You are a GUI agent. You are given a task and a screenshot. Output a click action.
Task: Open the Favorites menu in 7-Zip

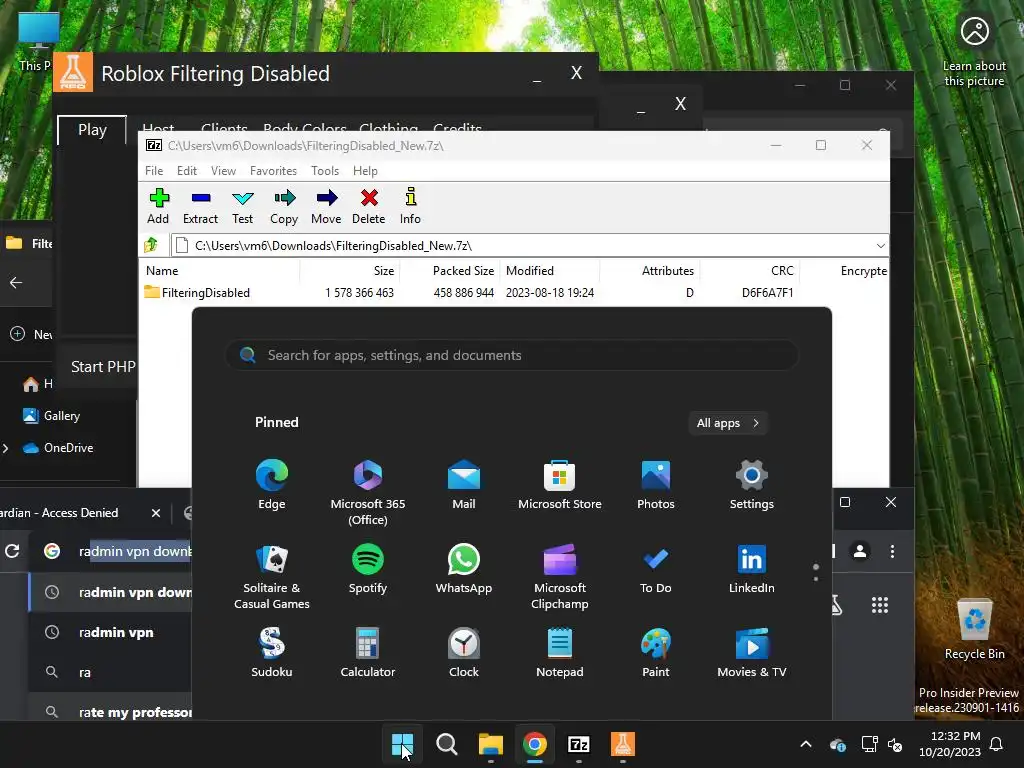pyautogui.click(x=273, y=170)
